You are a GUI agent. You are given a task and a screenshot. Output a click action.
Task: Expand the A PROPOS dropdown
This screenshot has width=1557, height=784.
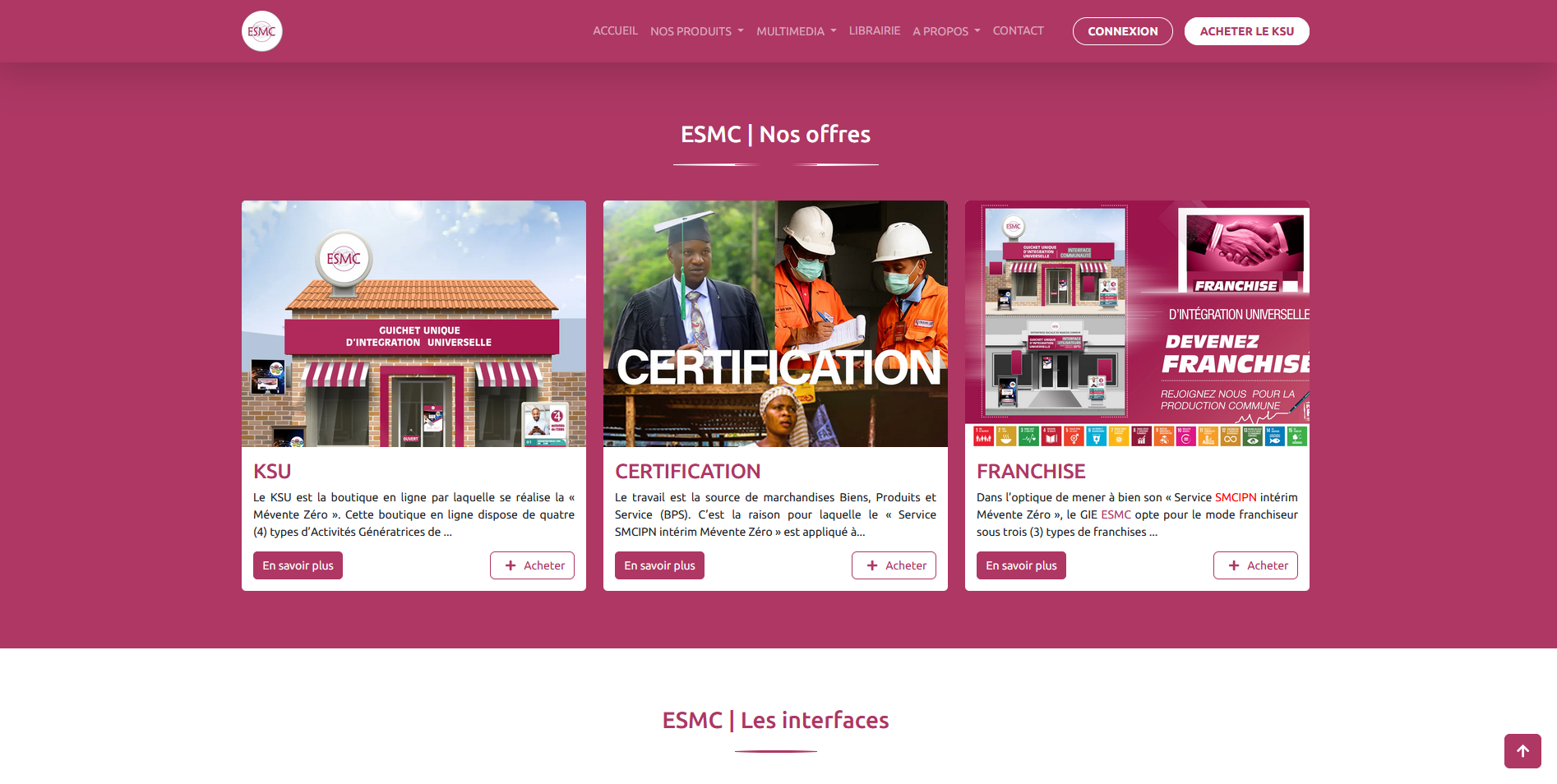click(x=946, y=31)
